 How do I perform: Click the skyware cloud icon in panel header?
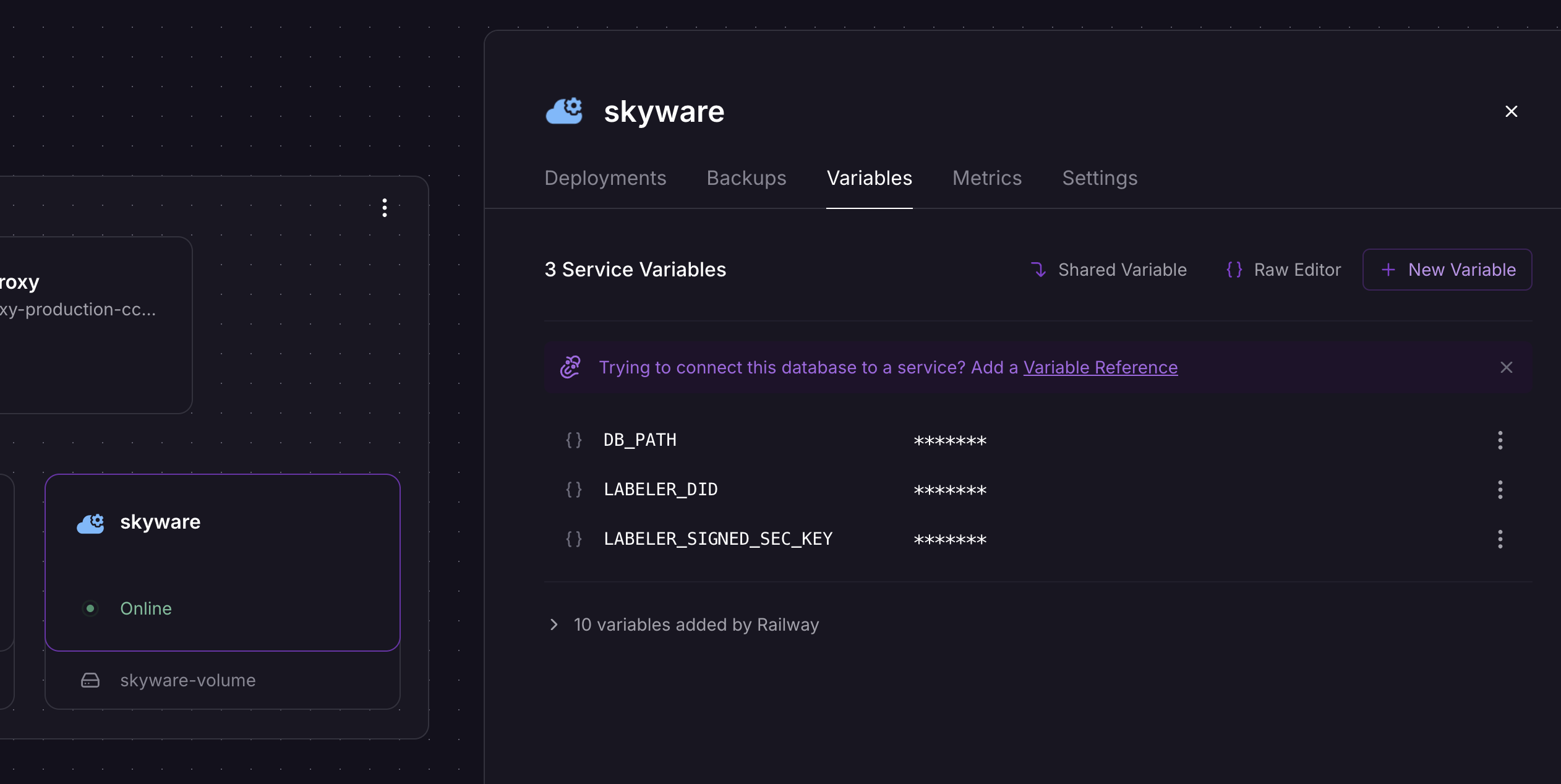click(x=563, y=111)
